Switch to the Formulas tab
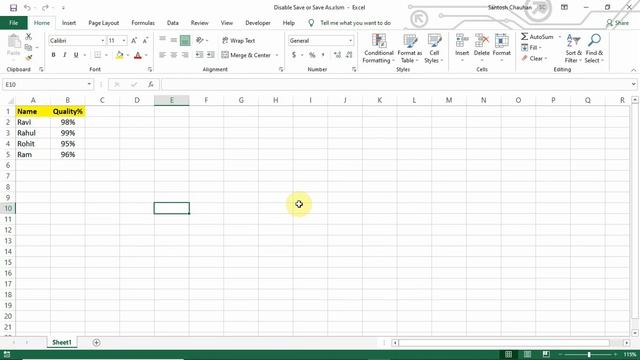 (x=143, y=23)
